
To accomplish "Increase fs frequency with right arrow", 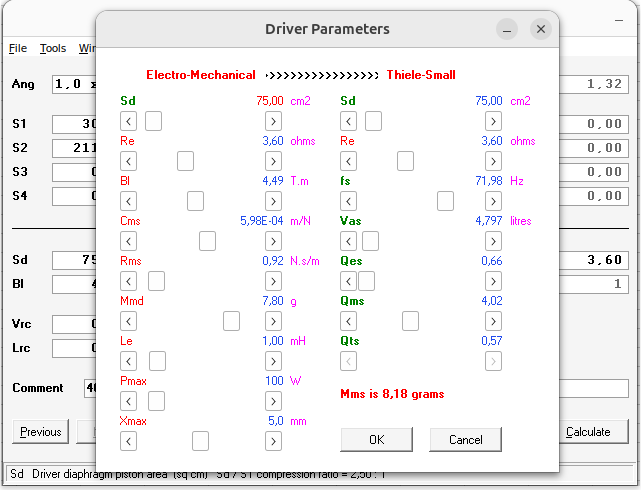I will (x=493, y=201).
